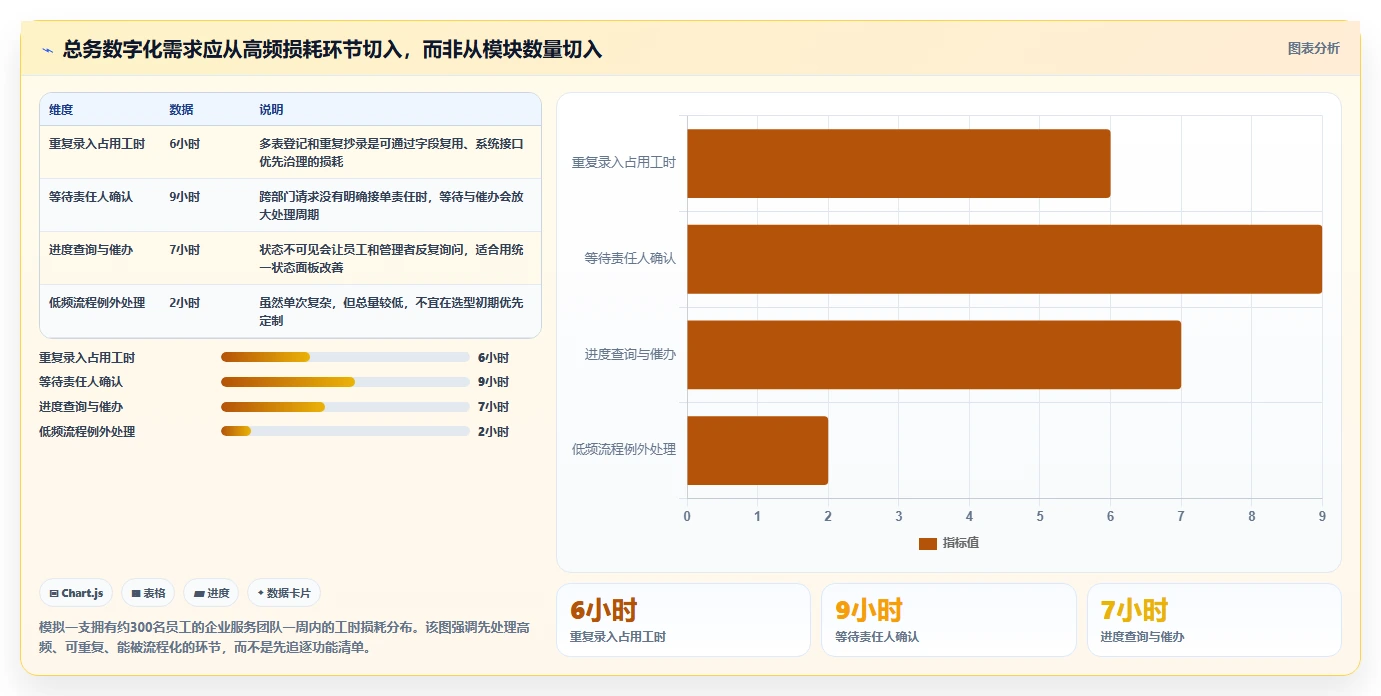The image size is (1381, 696).
Task: Click the 6小时 value in the table
Action: pos(184,144)
